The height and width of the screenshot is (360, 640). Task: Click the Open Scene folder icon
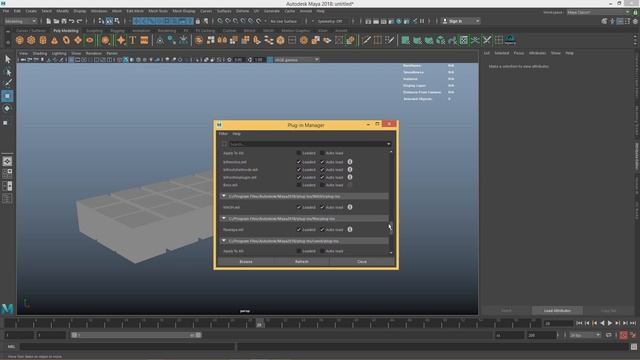coord(56,21)
